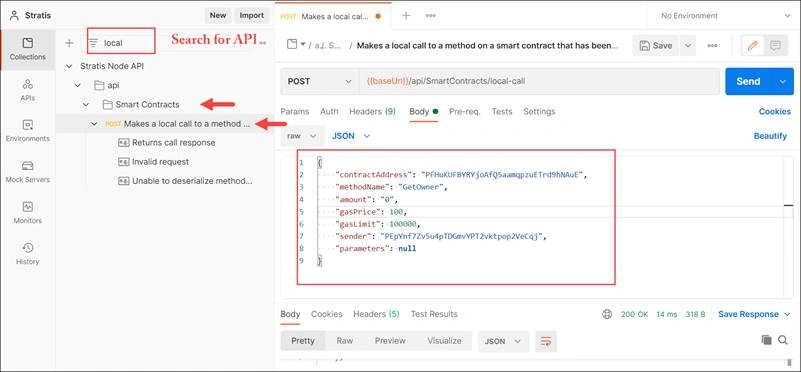The width and height of the screenshot is (801, 372).
Task: Toggle line wrap icon in response toolbar
Action: 546,341
